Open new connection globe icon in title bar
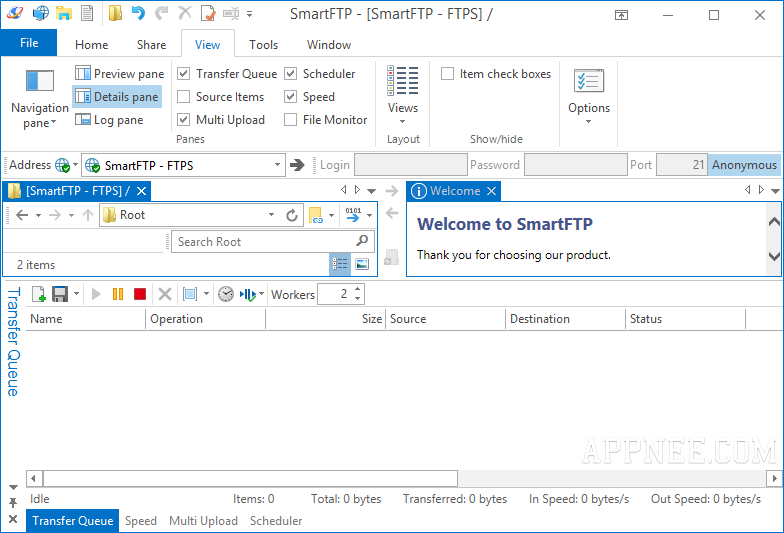Viewport: 784px width, 533px height. (40, 13)
